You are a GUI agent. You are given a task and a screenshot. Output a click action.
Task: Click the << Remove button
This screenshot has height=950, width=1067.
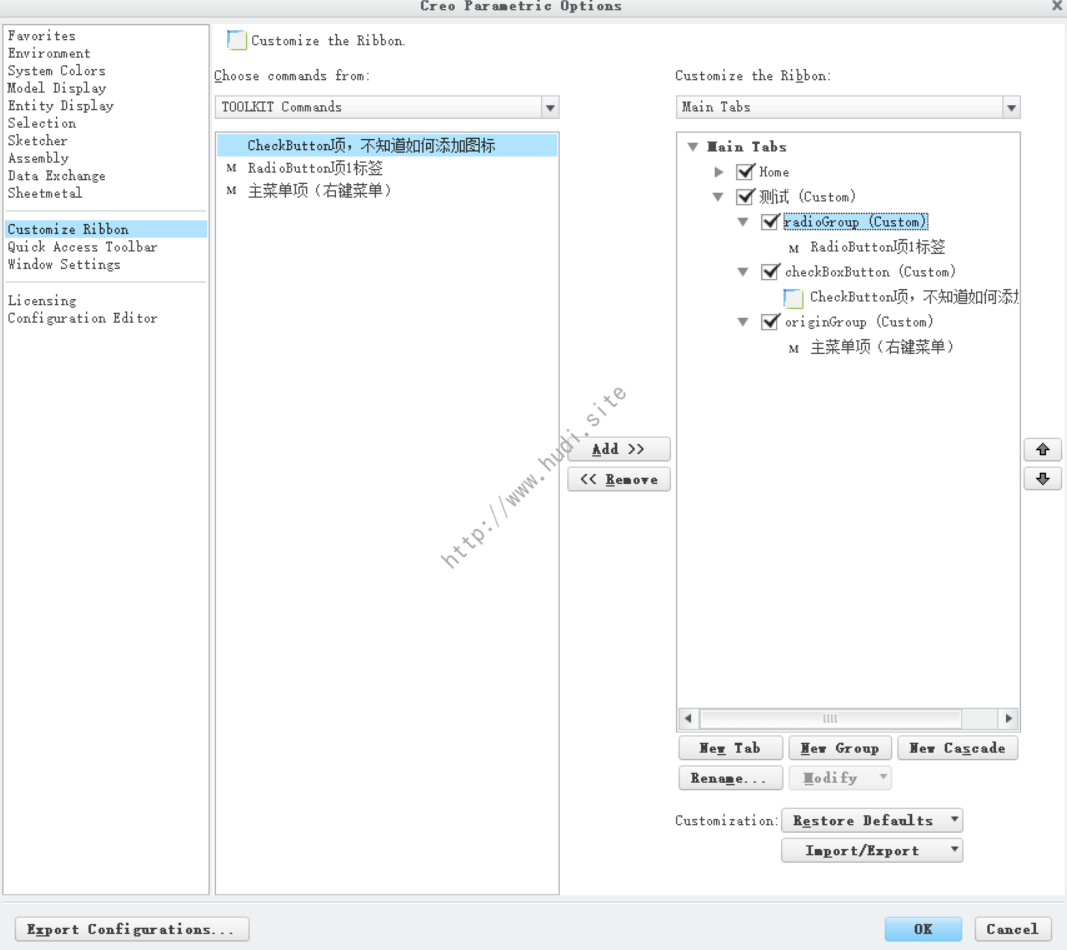coord(618,479)
